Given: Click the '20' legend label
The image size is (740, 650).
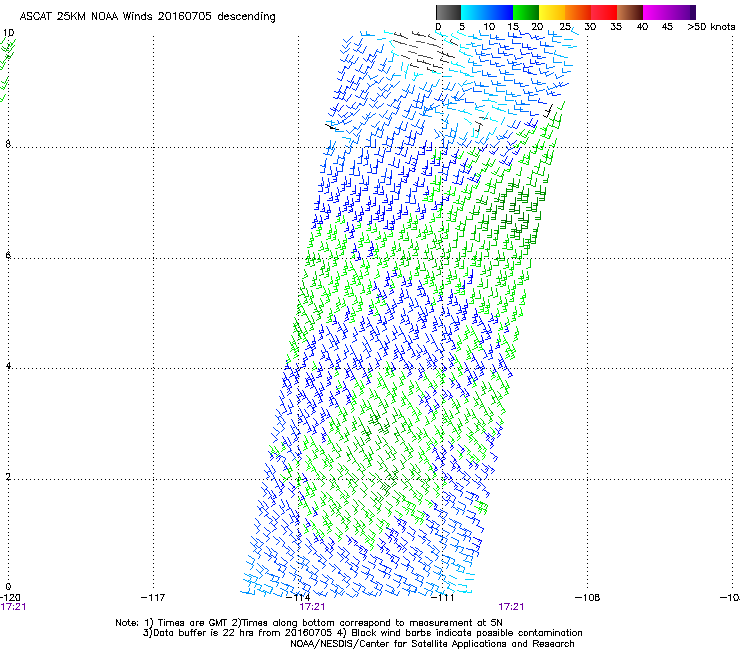Looking at the screenshot, I should click(x=537, y=27).
